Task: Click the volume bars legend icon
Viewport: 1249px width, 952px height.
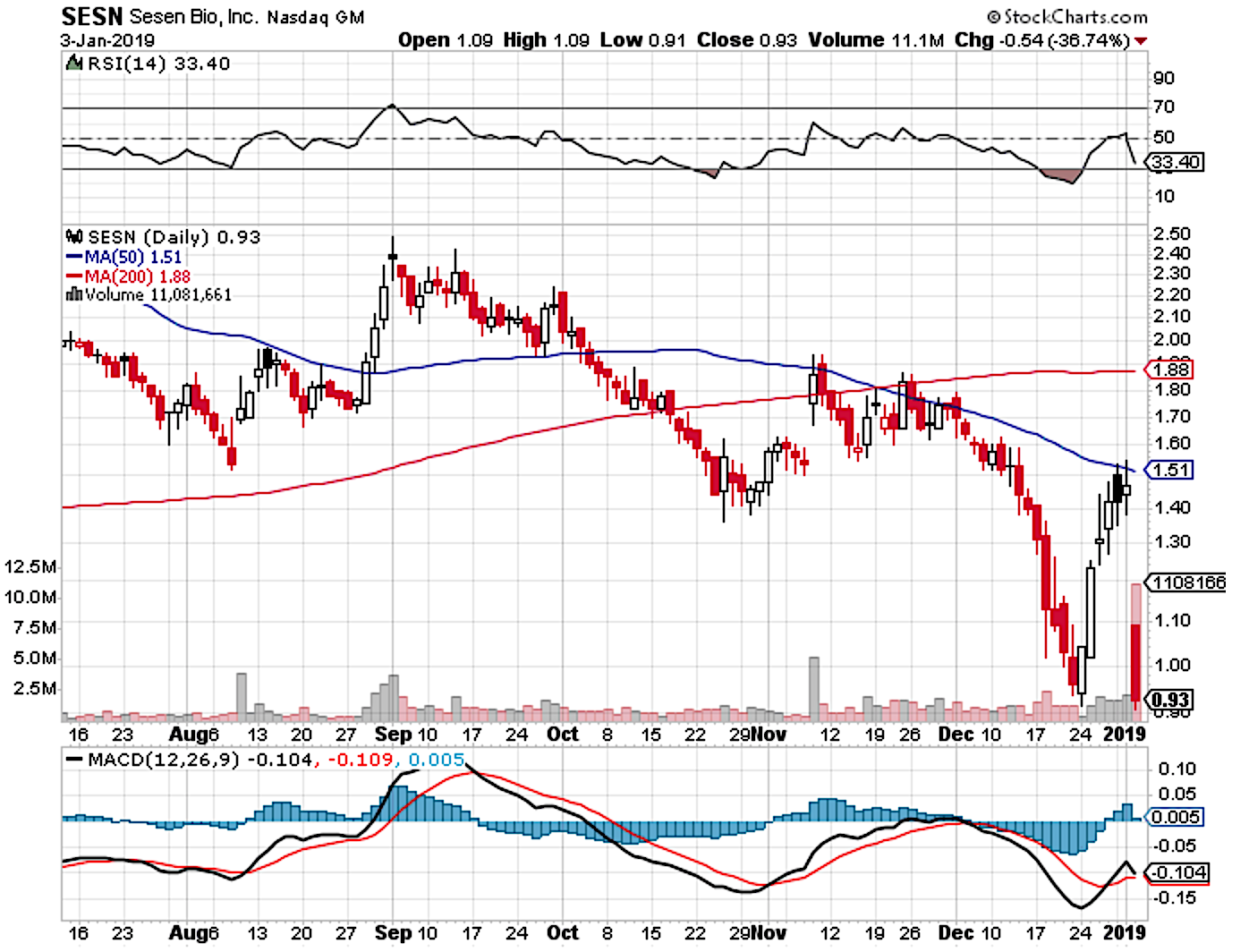Action: tap(75, 294)
